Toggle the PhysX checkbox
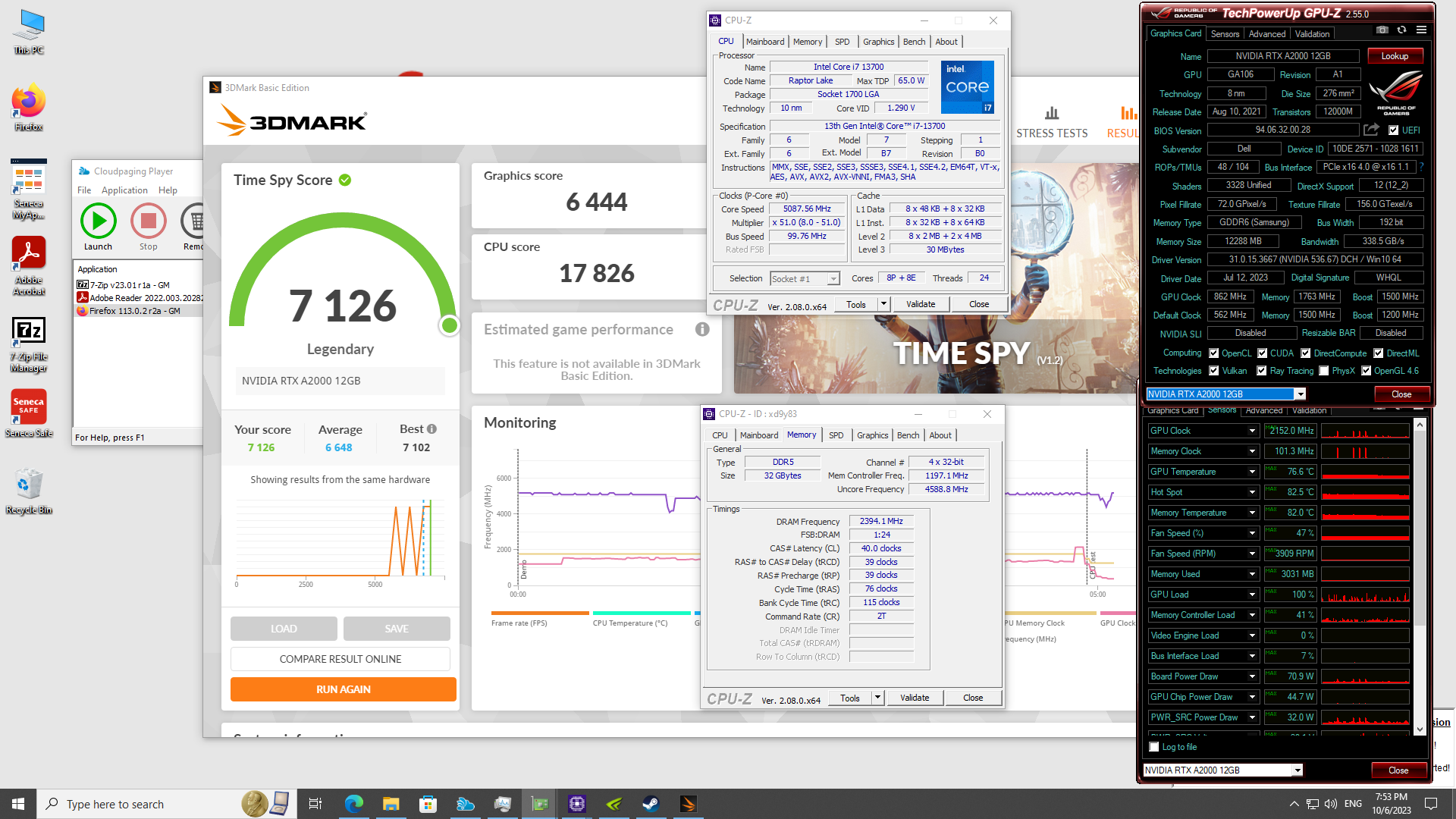 click(1324, 371)
